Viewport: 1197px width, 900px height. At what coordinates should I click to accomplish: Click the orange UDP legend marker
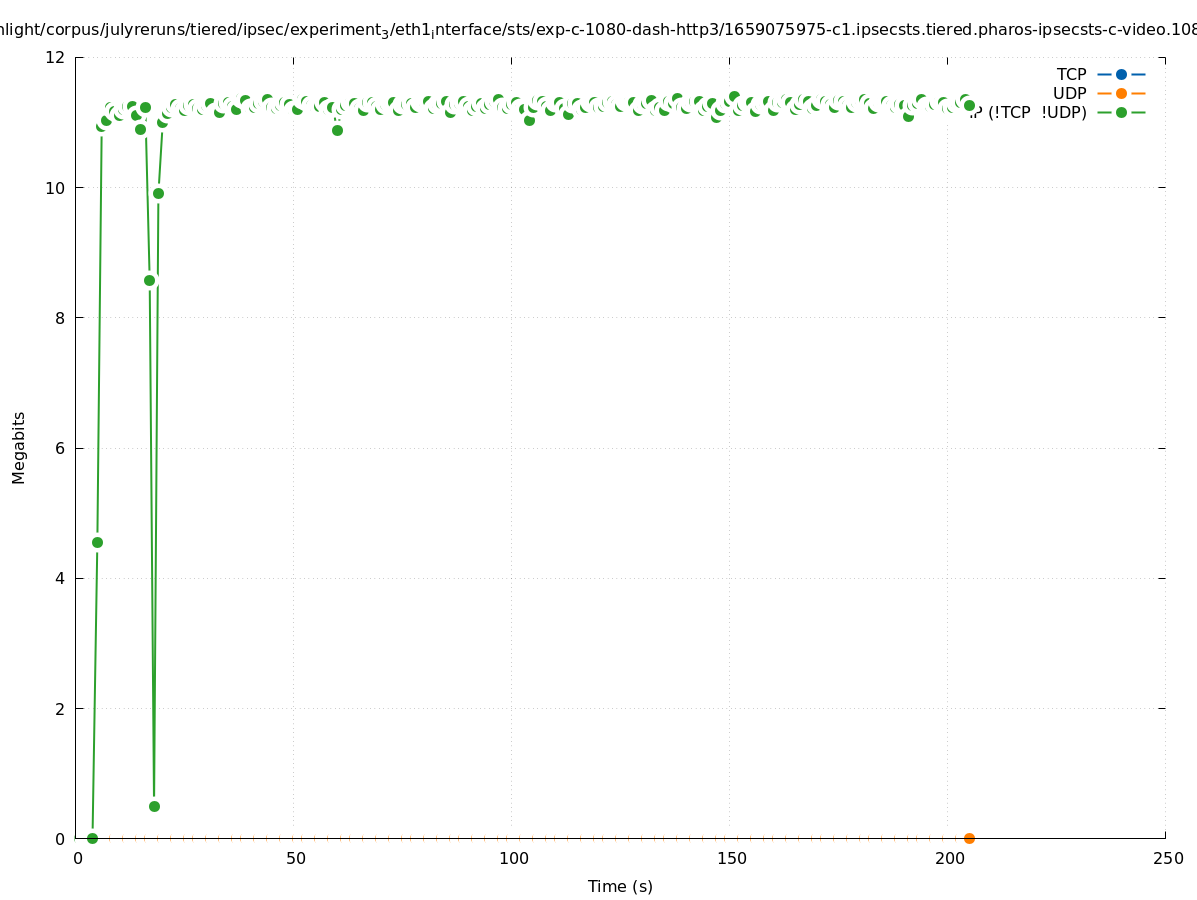coord(1121,93)
